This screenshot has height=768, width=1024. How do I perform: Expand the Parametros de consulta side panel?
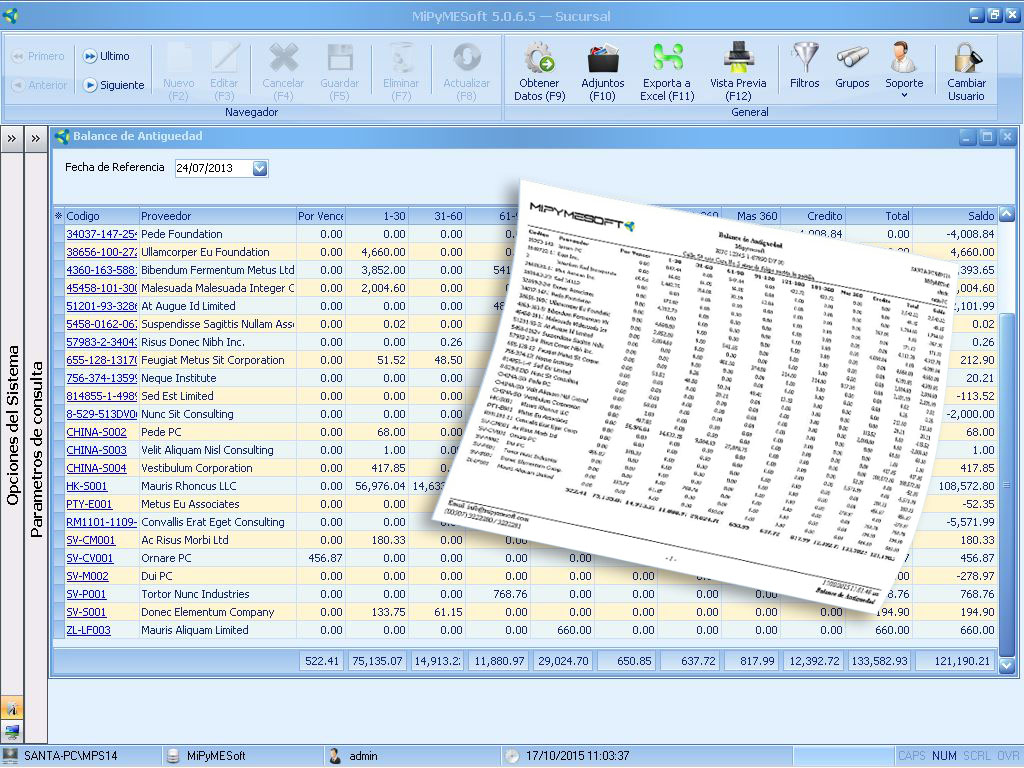pos(35,138)
